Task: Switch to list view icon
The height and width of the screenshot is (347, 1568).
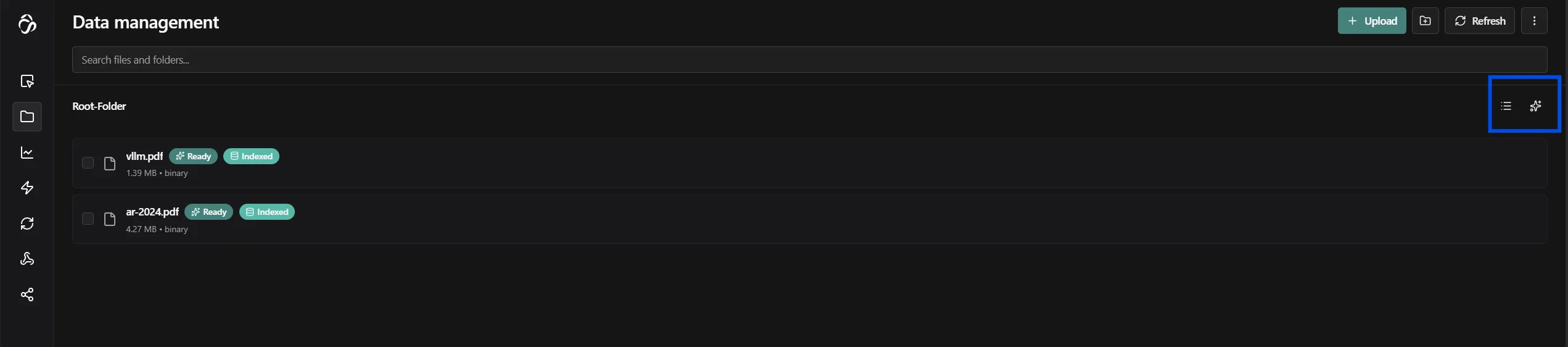Action: pos(1506,106)
